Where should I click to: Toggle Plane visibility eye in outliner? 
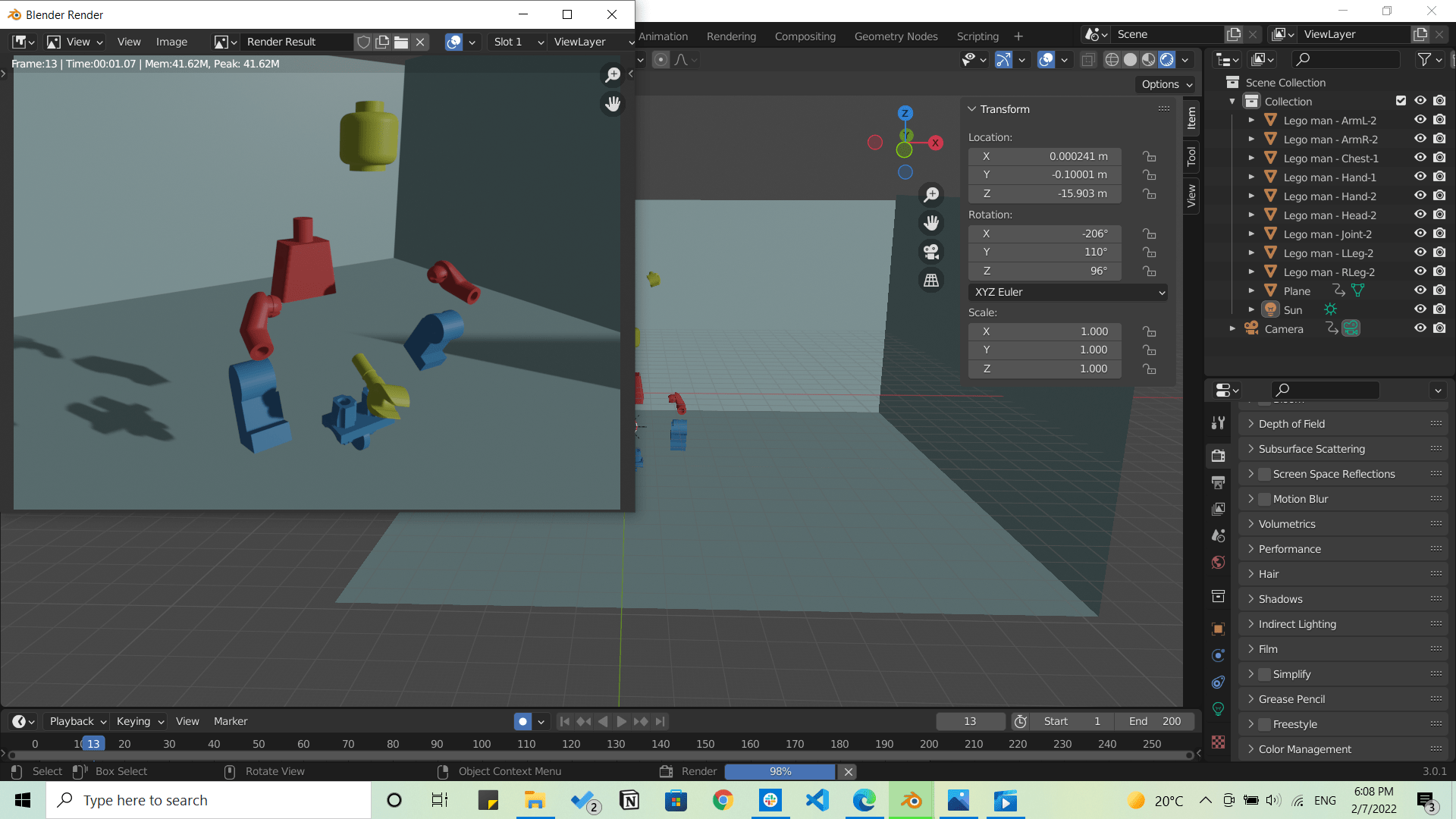[x=1420, y=290]
